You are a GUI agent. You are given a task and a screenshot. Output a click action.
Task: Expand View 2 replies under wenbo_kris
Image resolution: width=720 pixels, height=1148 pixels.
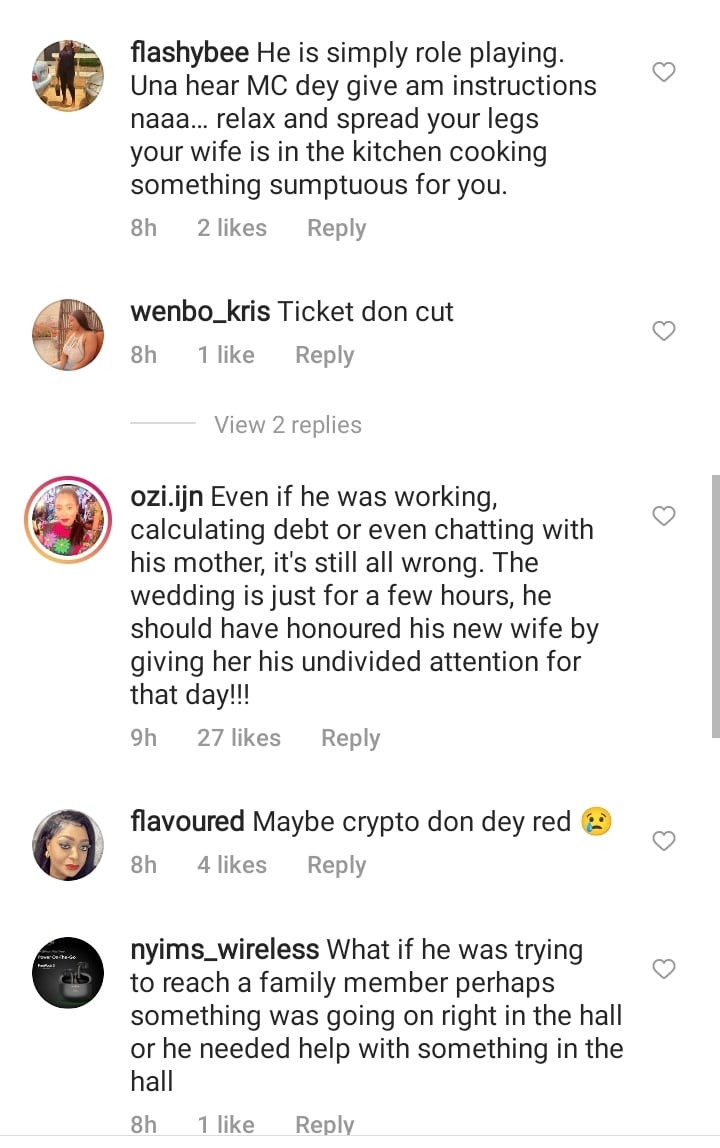(288, 425)
